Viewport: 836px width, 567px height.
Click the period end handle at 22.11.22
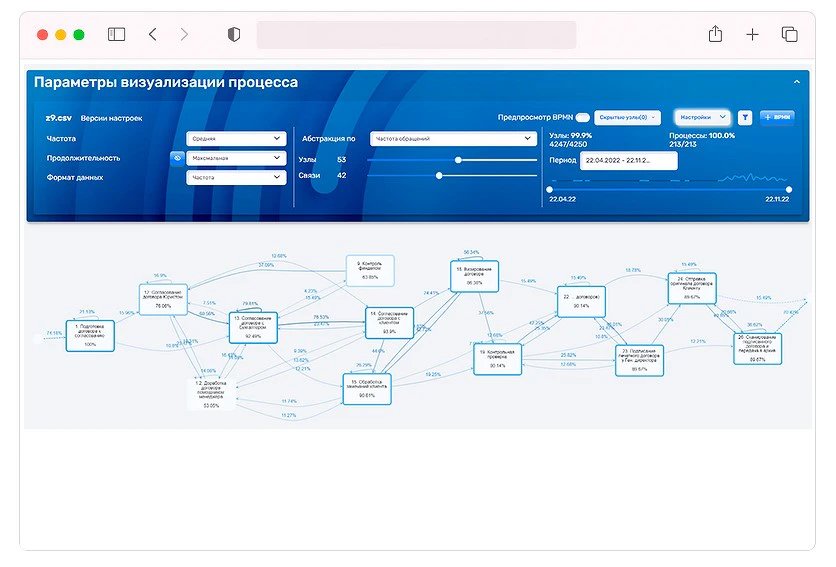click(x=789, y=189)
